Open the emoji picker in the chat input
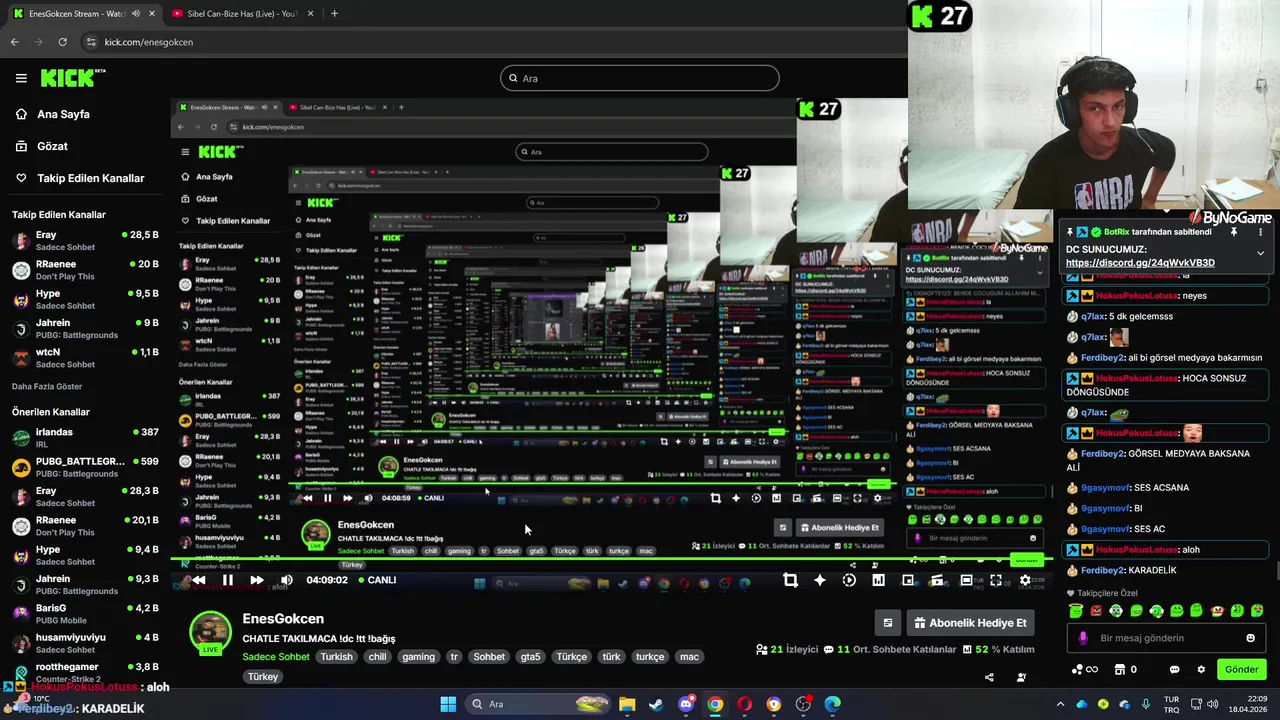 click(1250, 638)
